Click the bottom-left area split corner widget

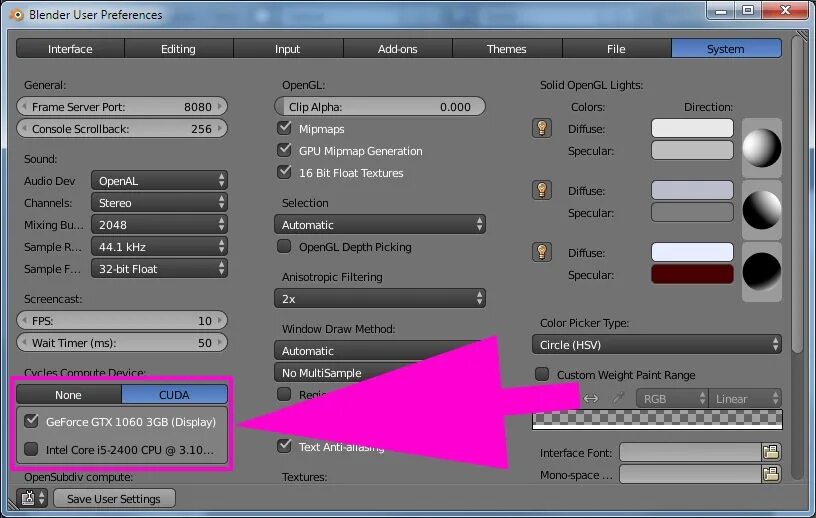point(14,503)
